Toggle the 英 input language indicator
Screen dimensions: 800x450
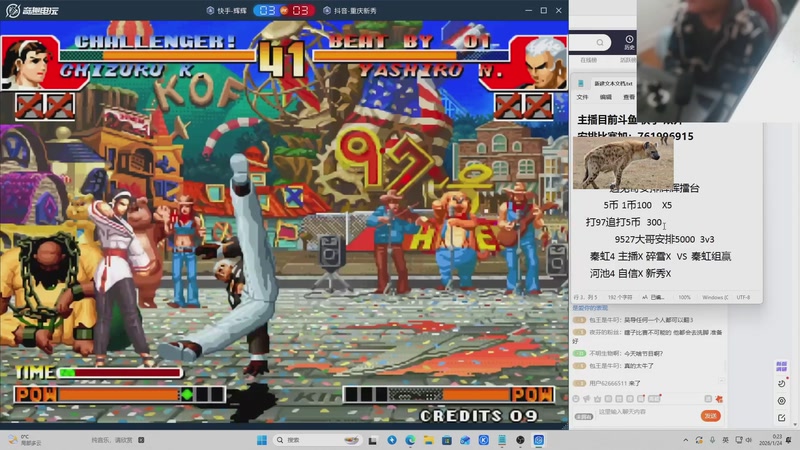coord(725,440)
